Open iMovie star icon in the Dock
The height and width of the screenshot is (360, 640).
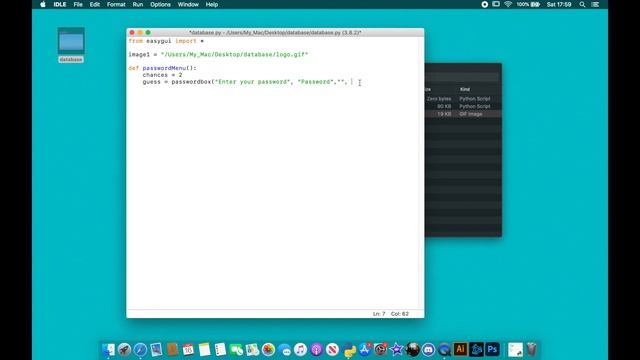(x=396, y=349)
